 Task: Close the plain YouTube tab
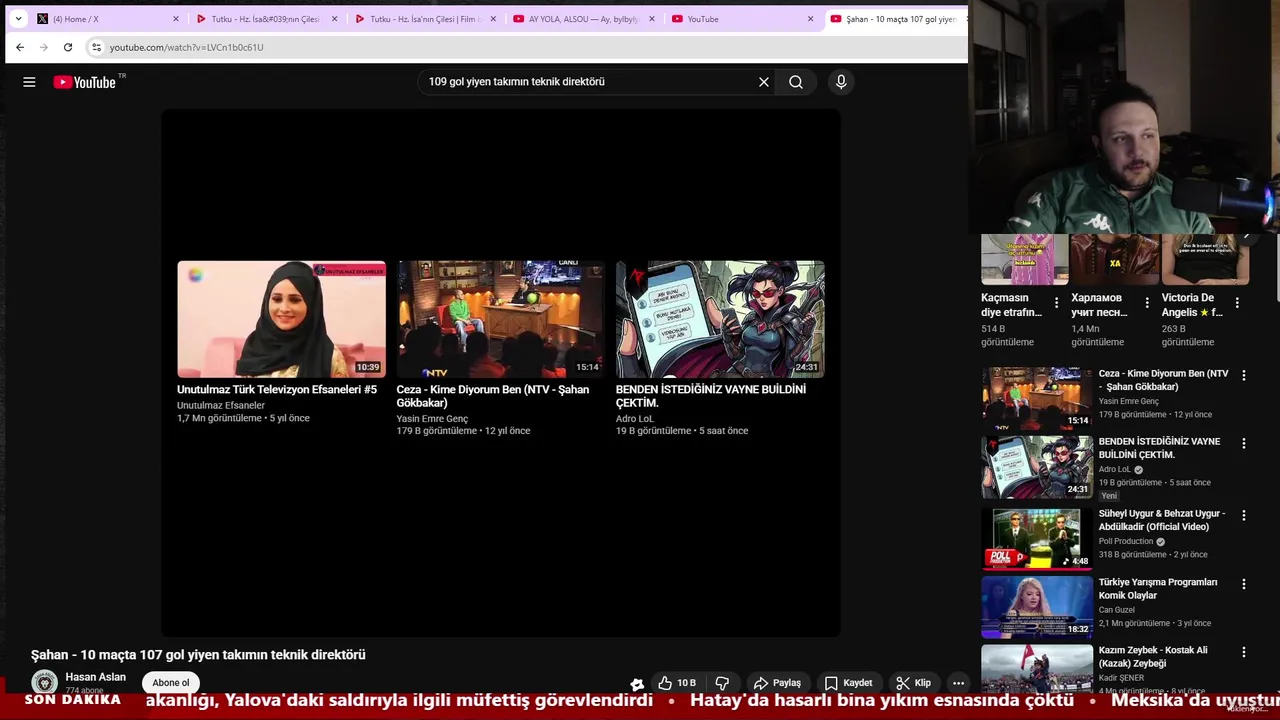pyautogui.click(x=810, y=19)
